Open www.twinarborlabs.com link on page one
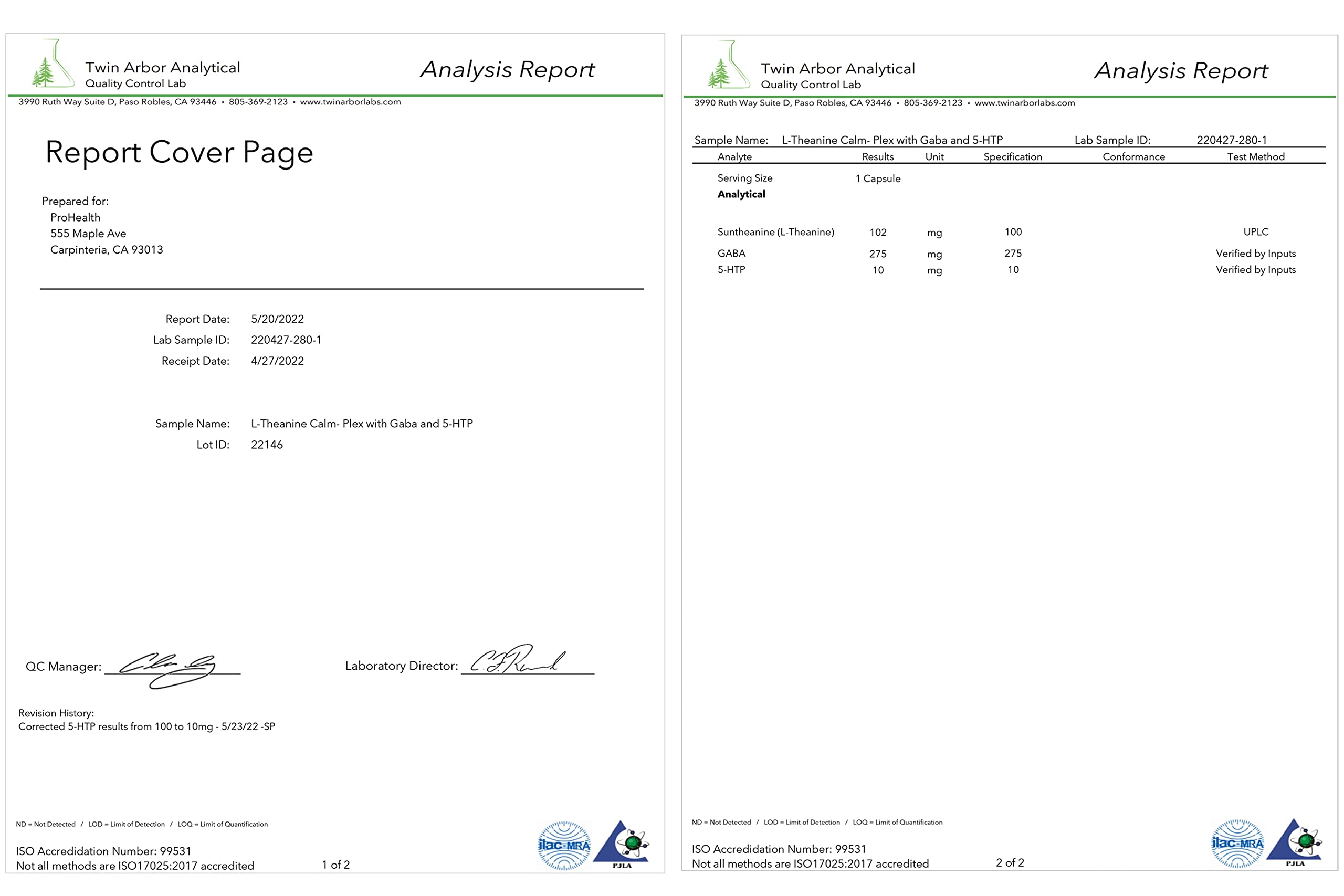 pyautogui.click(x=350, y=102)
